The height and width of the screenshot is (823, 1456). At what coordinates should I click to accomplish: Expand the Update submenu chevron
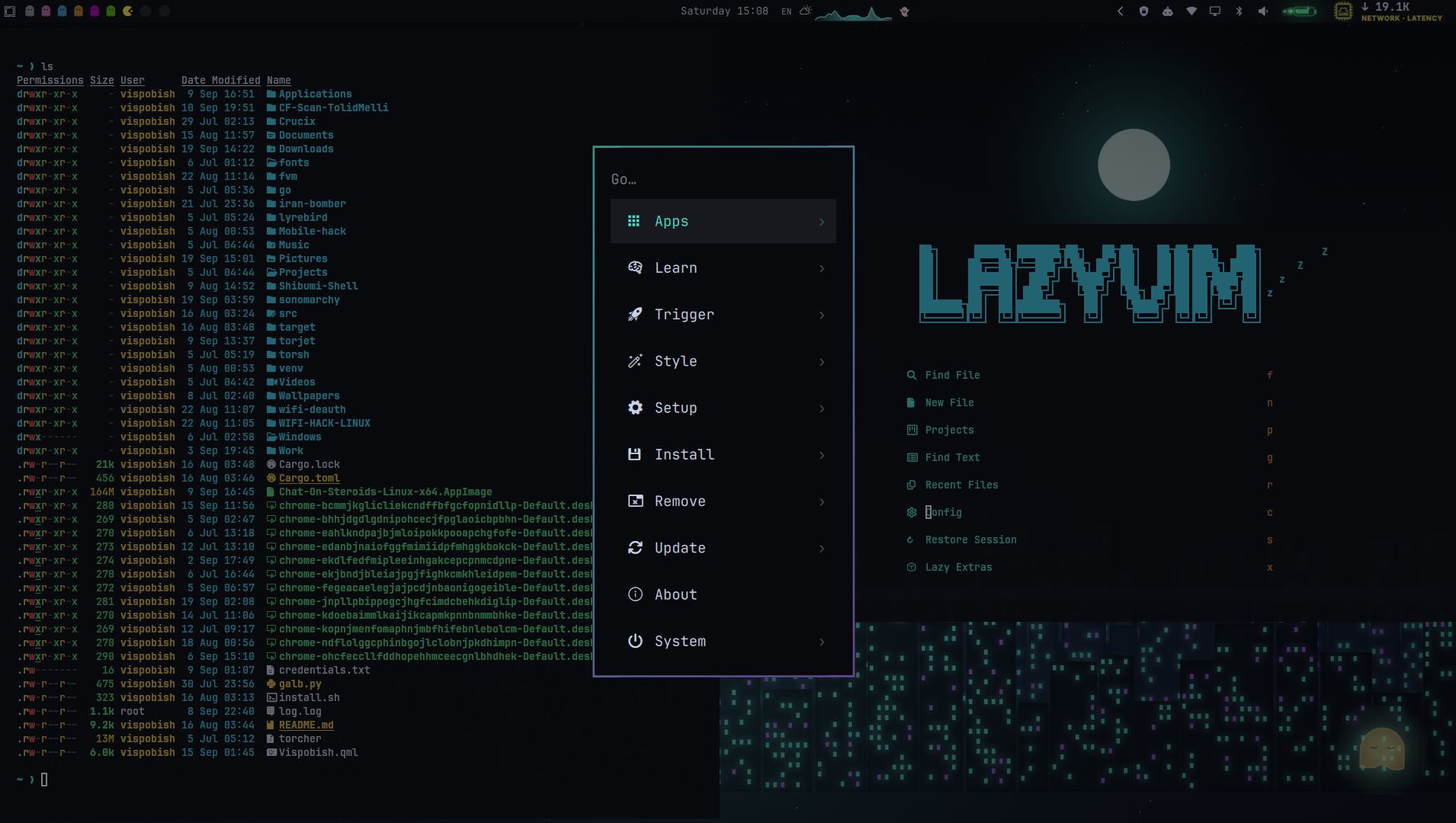pos(822,548)
